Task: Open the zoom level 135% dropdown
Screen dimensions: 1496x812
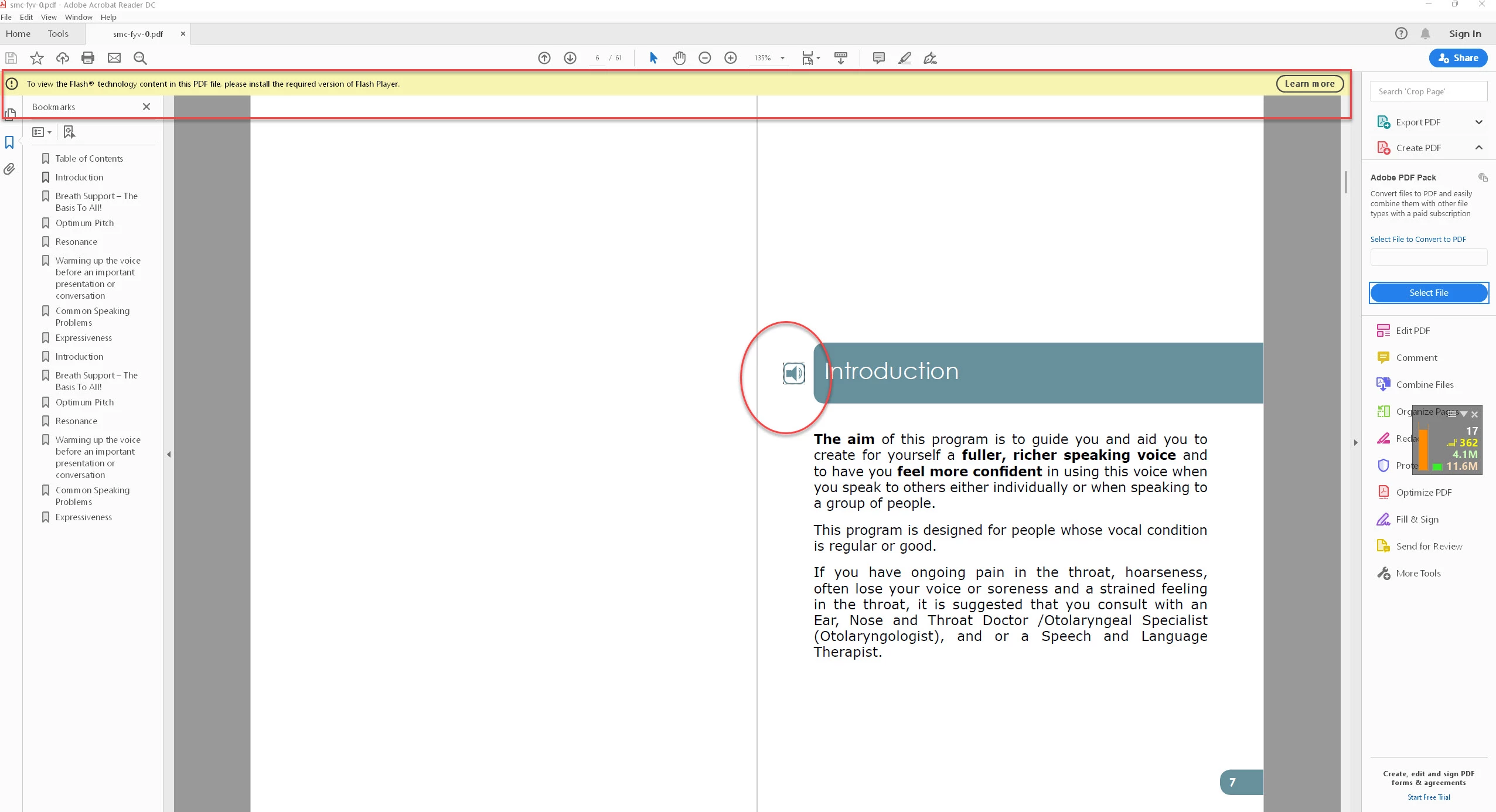Action: click(x=782, y=58)
